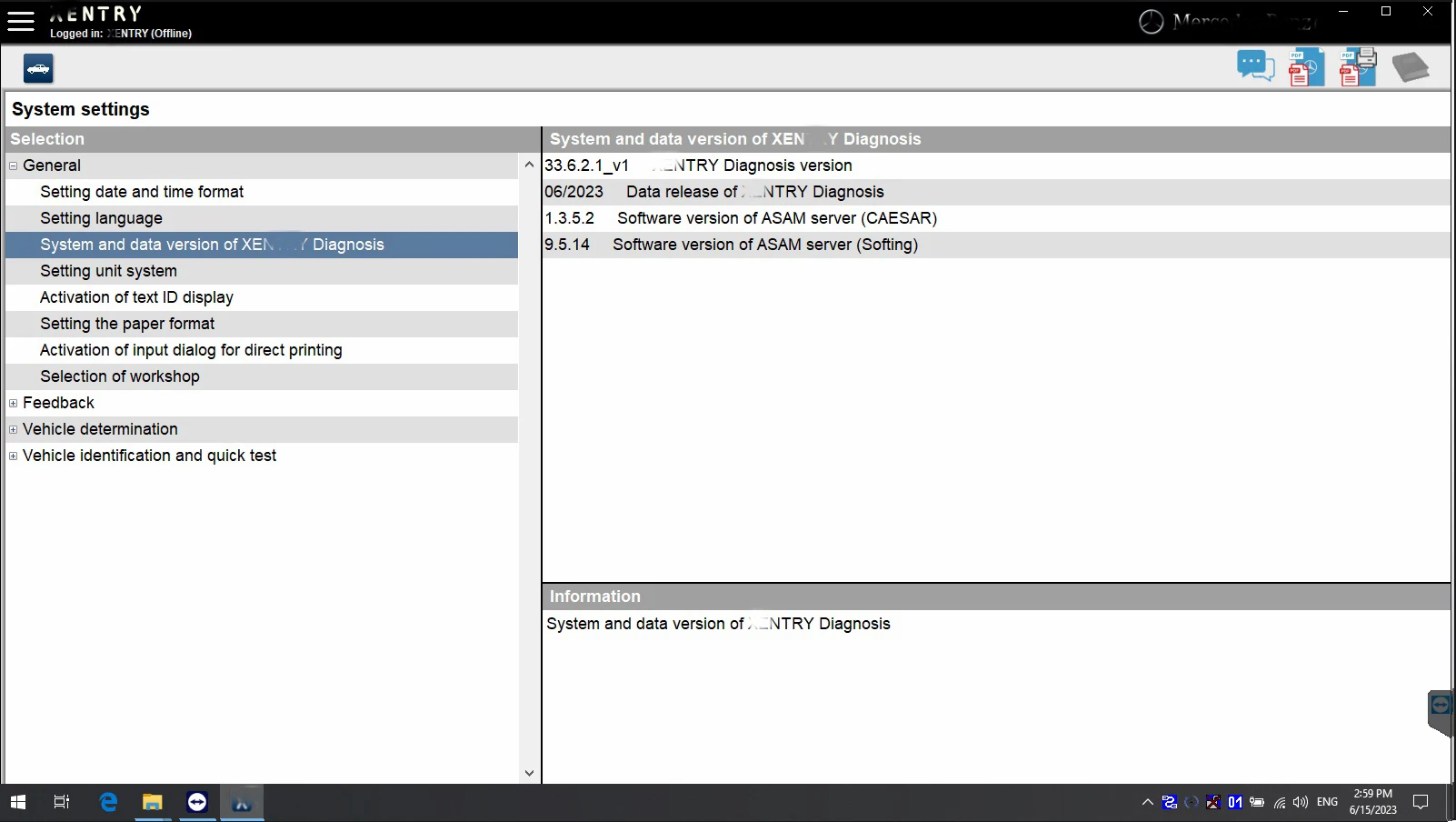This screenshot has width=1456, height=822.
Task: Click the diagnosis app taskbar icon
Action: pos(242,802)
